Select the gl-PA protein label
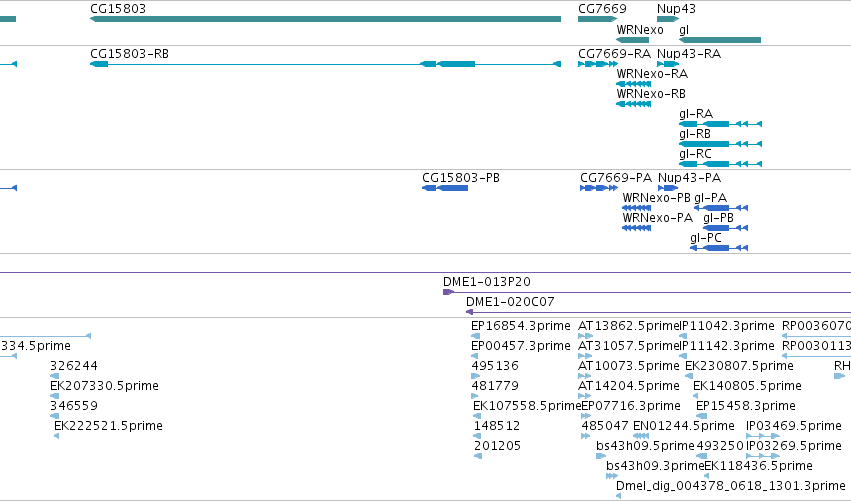The width and height of the screenshot is (851, 501). (710, 198)
